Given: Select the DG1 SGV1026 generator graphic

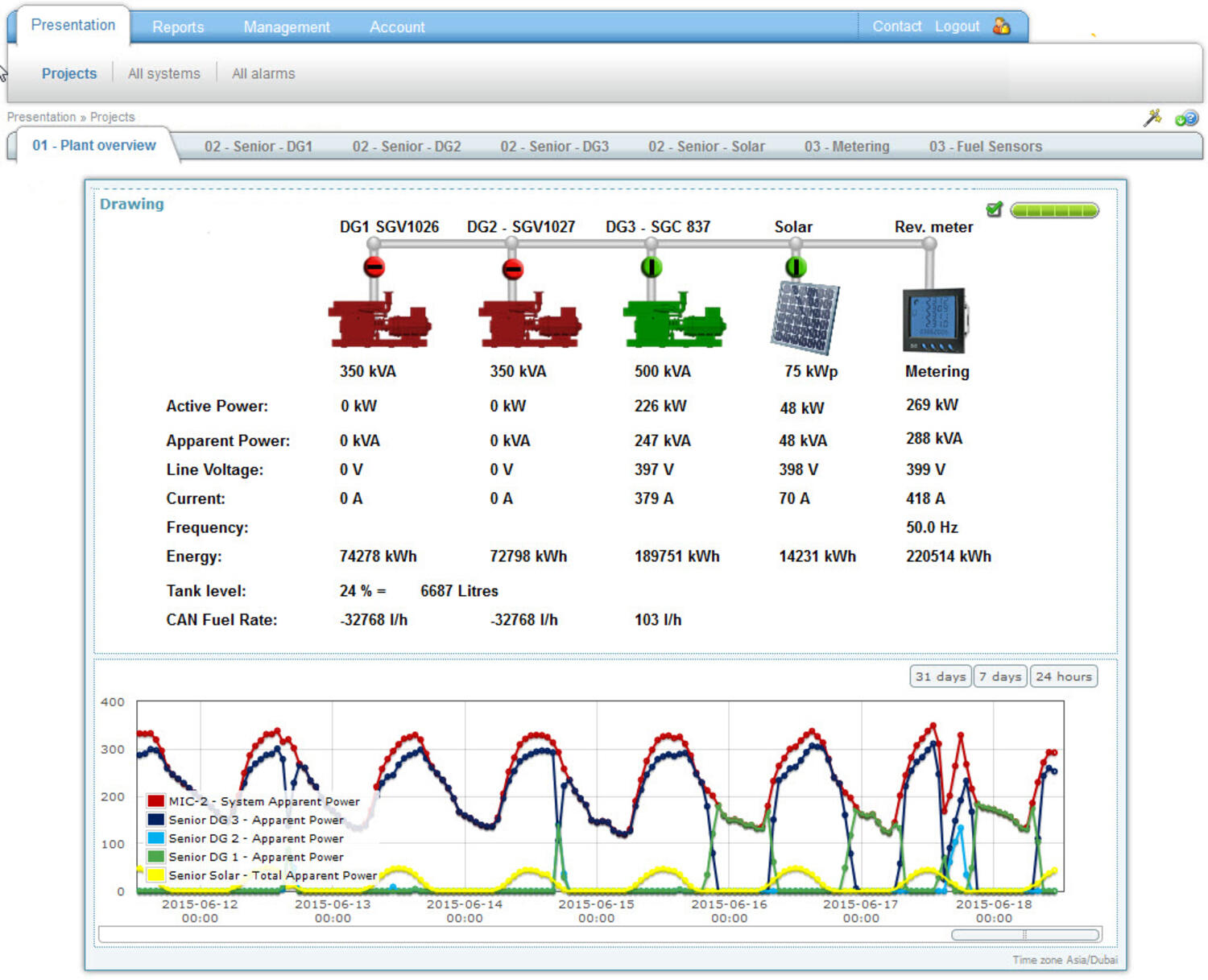Looking at the screenshot, I should tap(379, 320).
